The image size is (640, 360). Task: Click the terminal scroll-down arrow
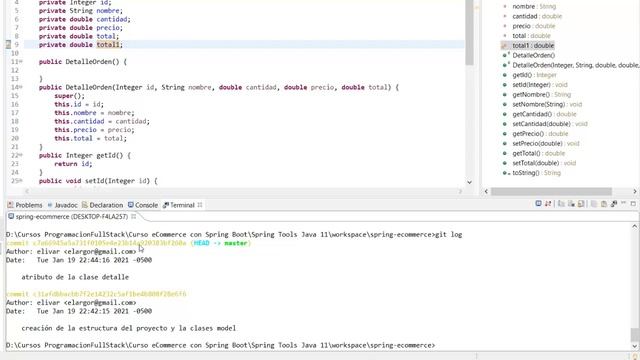[635, 347]
